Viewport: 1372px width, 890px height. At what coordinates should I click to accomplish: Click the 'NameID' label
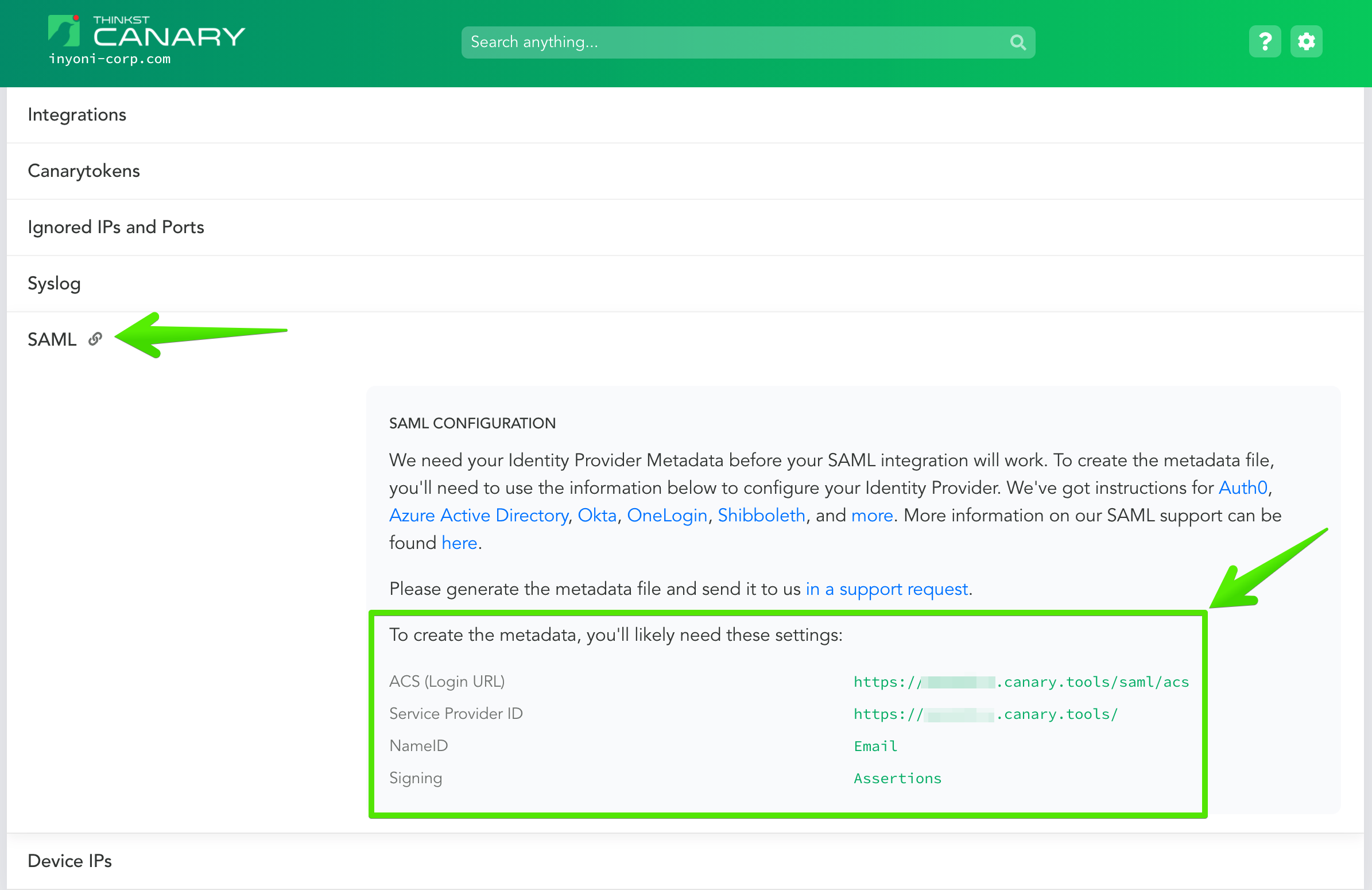(x=418, y=746)
